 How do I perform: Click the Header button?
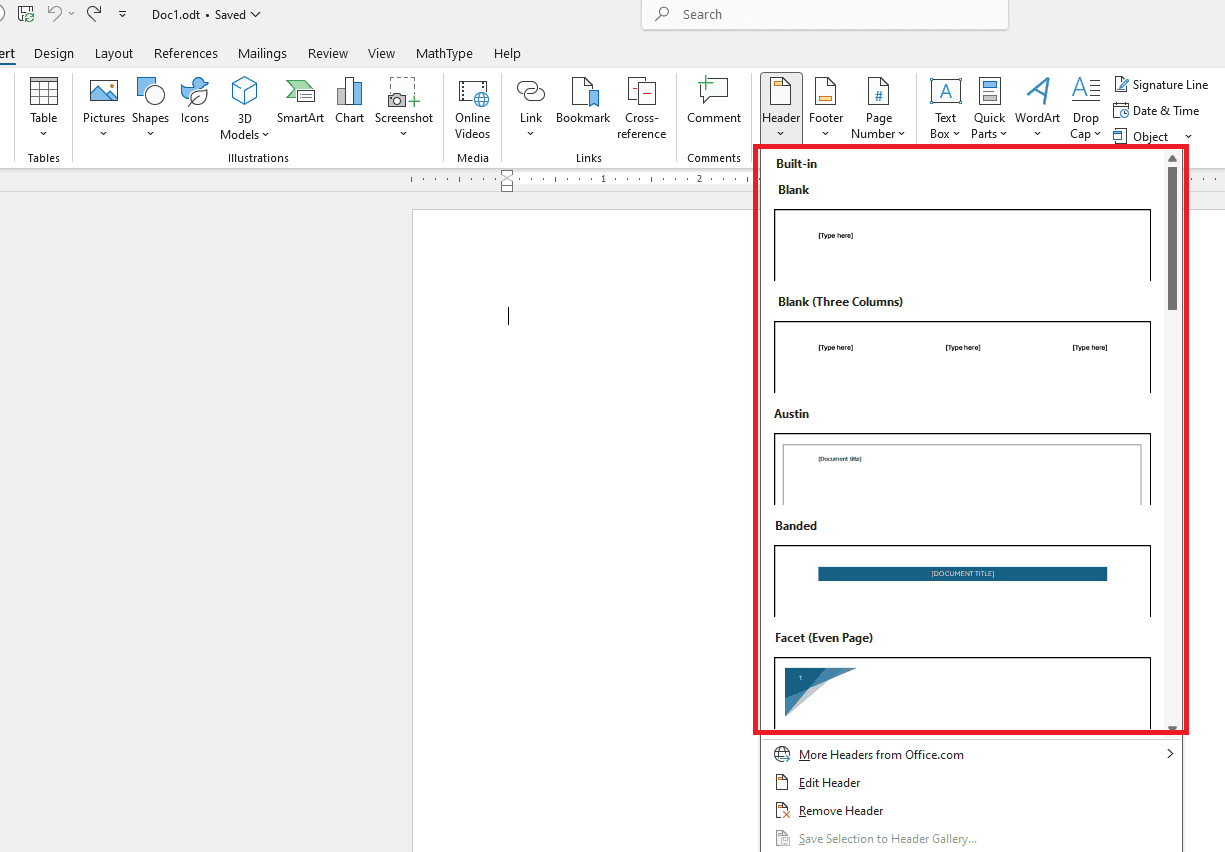pos(781,108)
